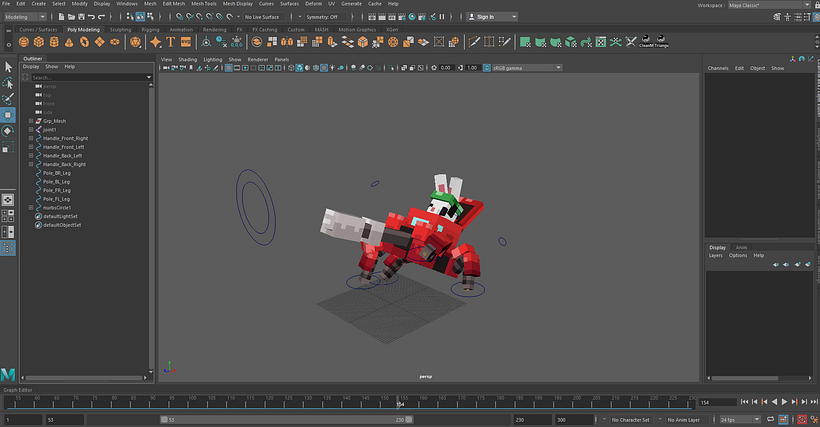Switch to the Anim layer tab
The image size is (820, 427).
click(x=742, y=248)
